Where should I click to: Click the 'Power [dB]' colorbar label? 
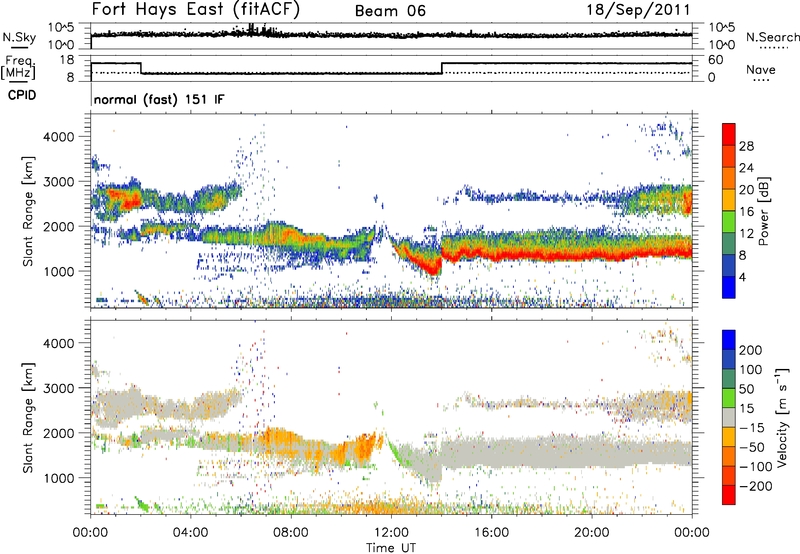[x=763, y=211]
